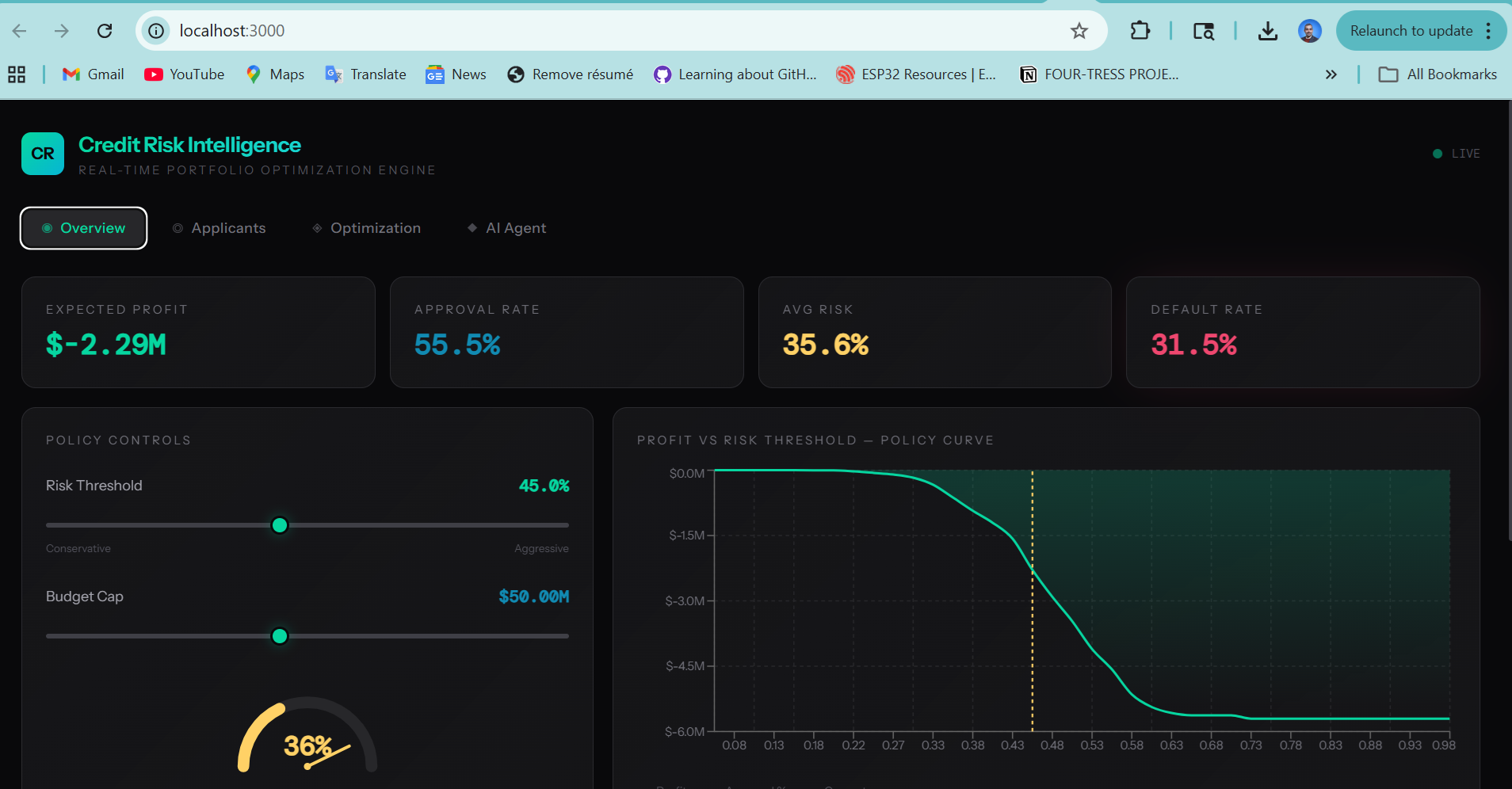1512x789 pixels.
Task: Open the All Bookmarks folder
Action: click(x=1438, y=74)
